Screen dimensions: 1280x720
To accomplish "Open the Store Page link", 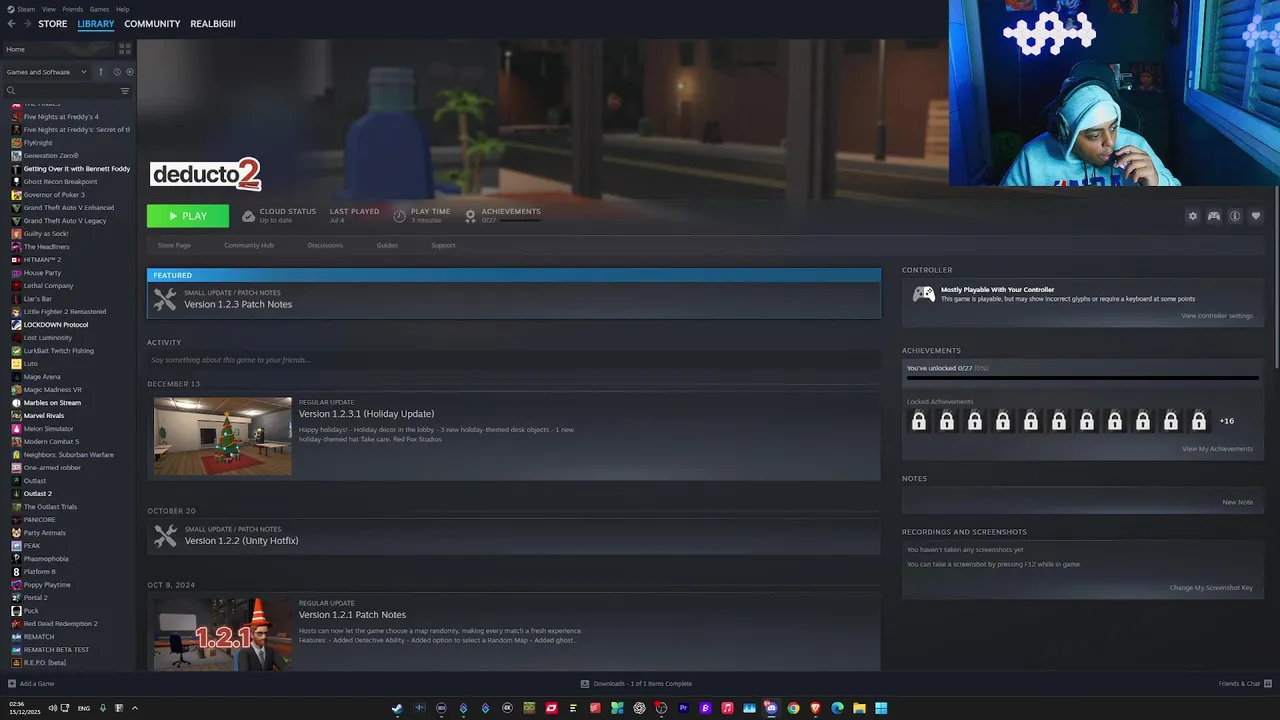I will tap(174, 245).
